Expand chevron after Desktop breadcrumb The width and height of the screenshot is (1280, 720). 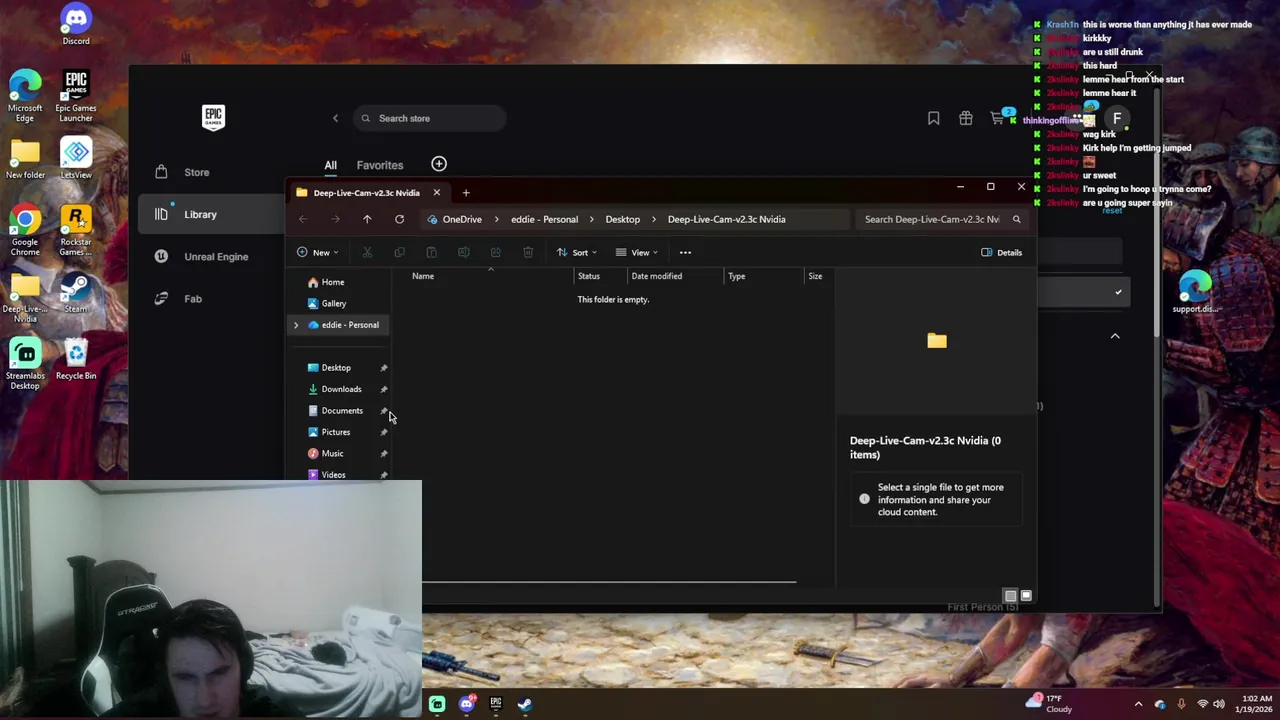coord(653,219)
